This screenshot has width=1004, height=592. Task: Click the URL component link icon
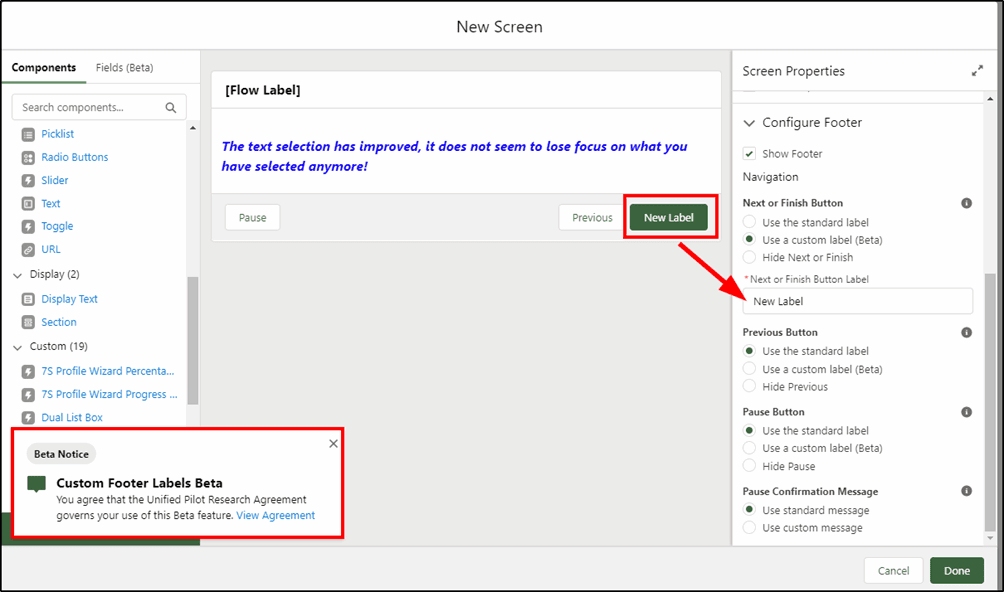pyautogui.click(x=28, y=250)
